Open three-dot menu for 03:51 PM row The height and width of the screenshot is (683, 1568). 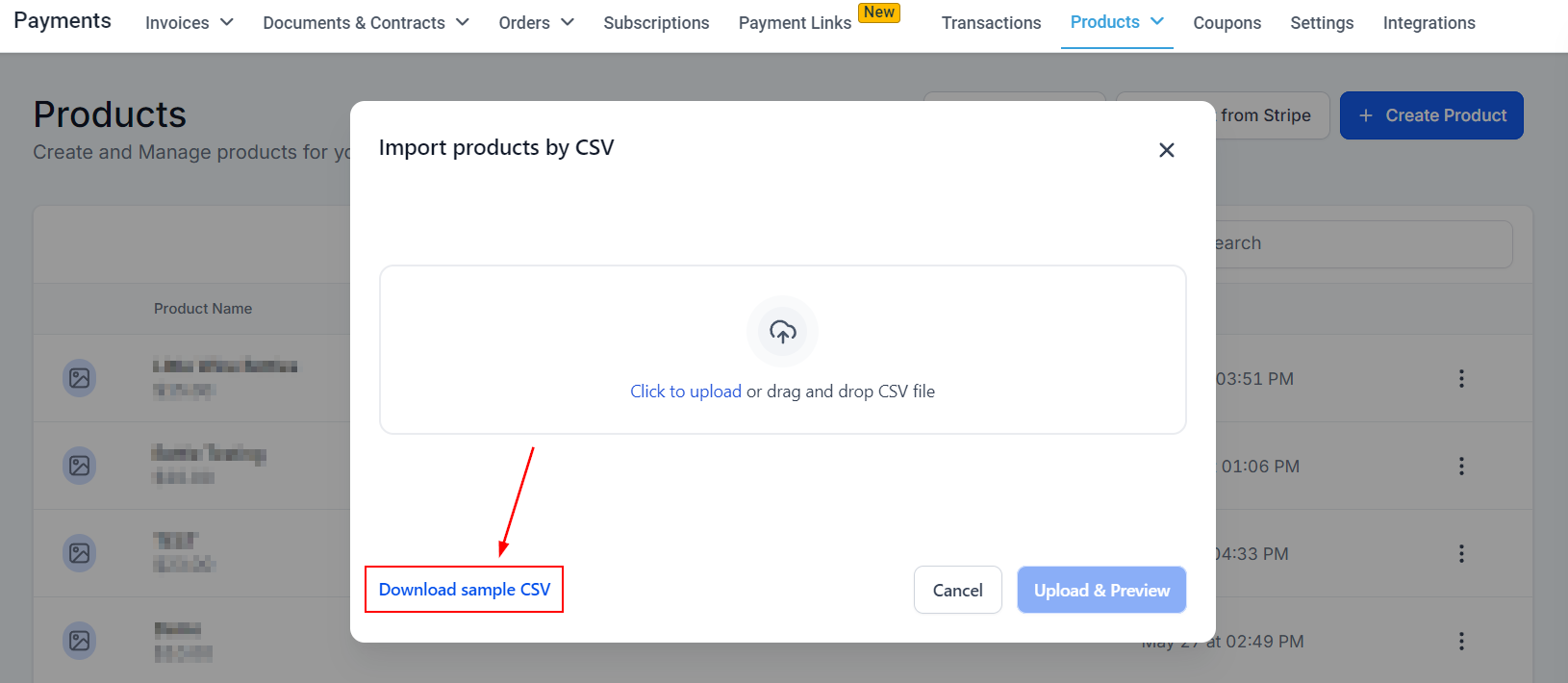(x=1461, y=379)
